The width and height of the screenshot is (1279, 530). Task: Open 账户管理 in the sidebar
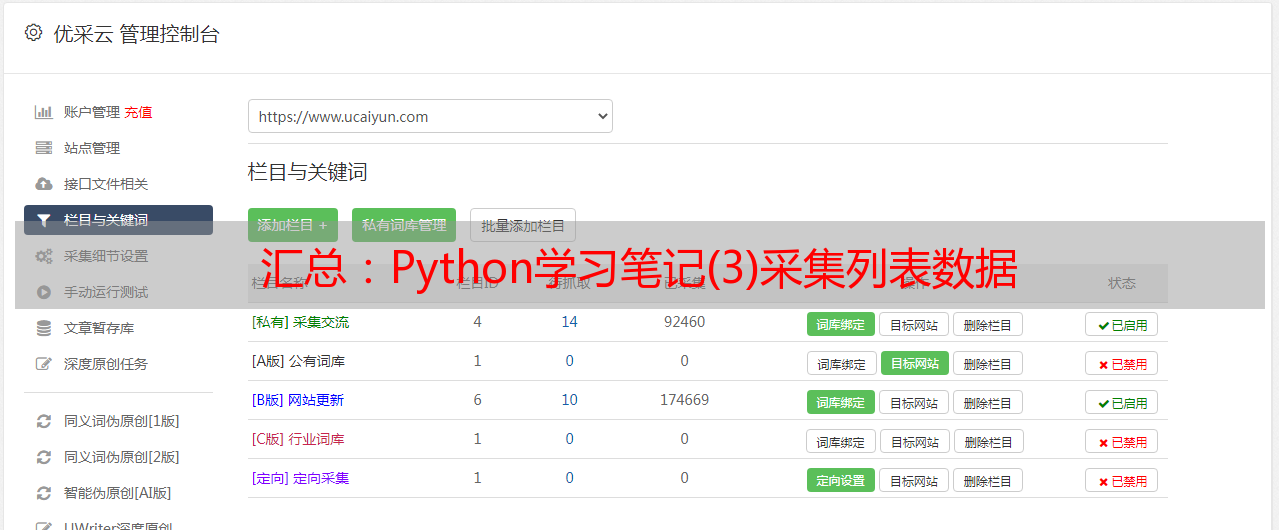pos(92,112)
